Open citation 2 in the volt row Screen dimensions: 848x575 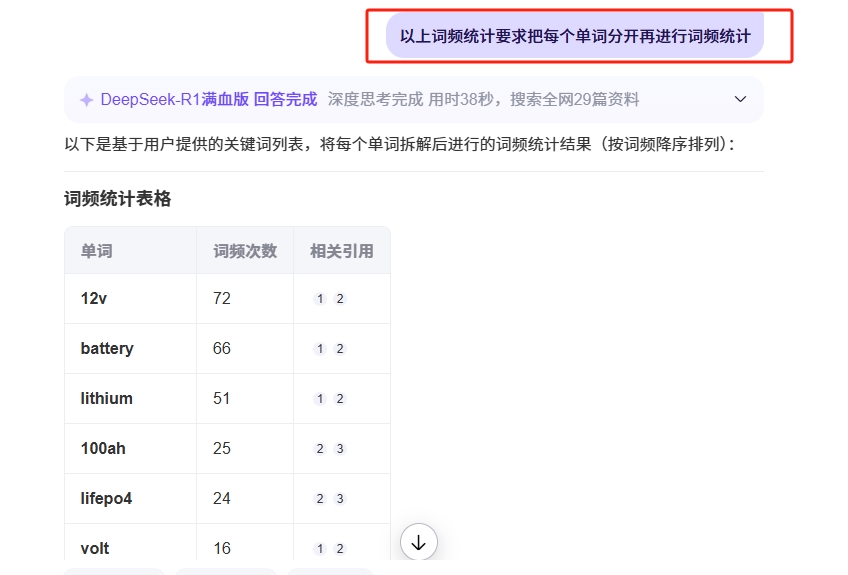click(340, 548)
